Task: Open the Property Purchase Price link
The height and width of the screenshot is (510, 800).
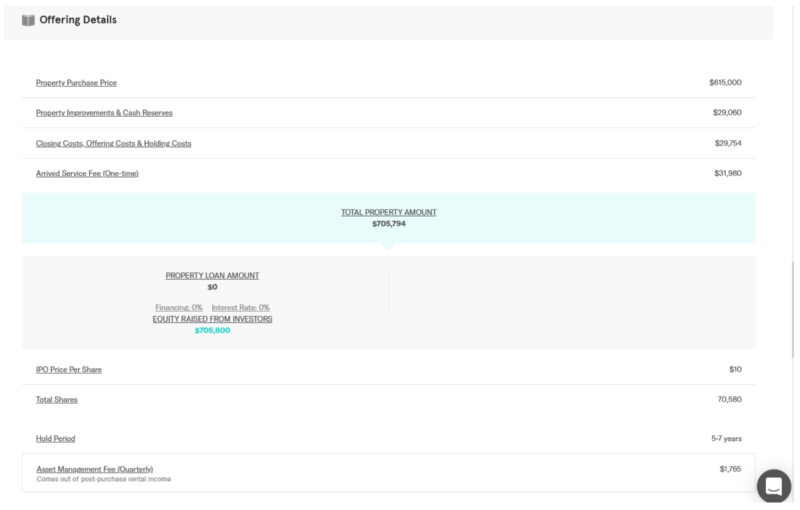Action: point(76,83)
